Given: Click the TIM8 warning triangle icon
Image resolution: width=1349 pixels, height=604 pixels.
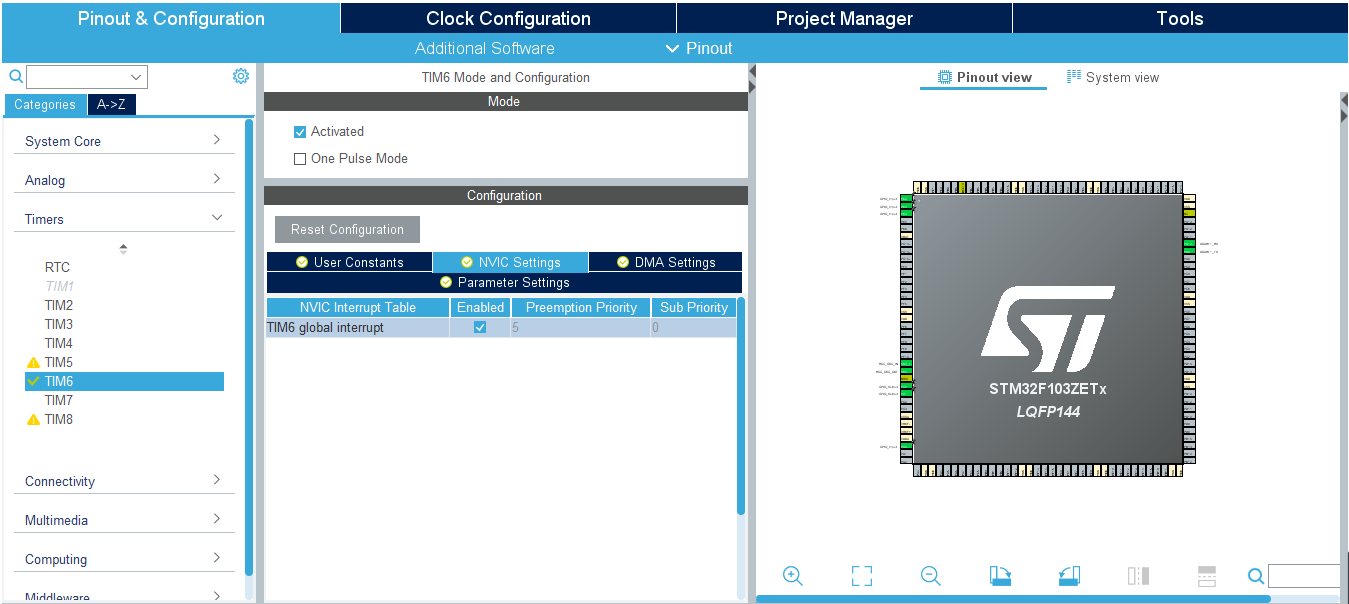Looking at the screenshot, I should [33, 419].
